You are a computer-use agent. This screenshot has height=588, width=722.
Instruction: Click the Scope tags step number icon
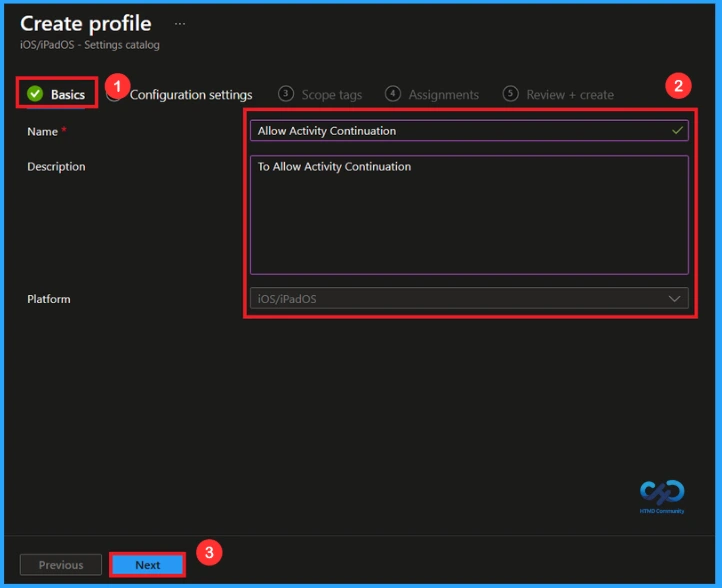click(286, 93)
